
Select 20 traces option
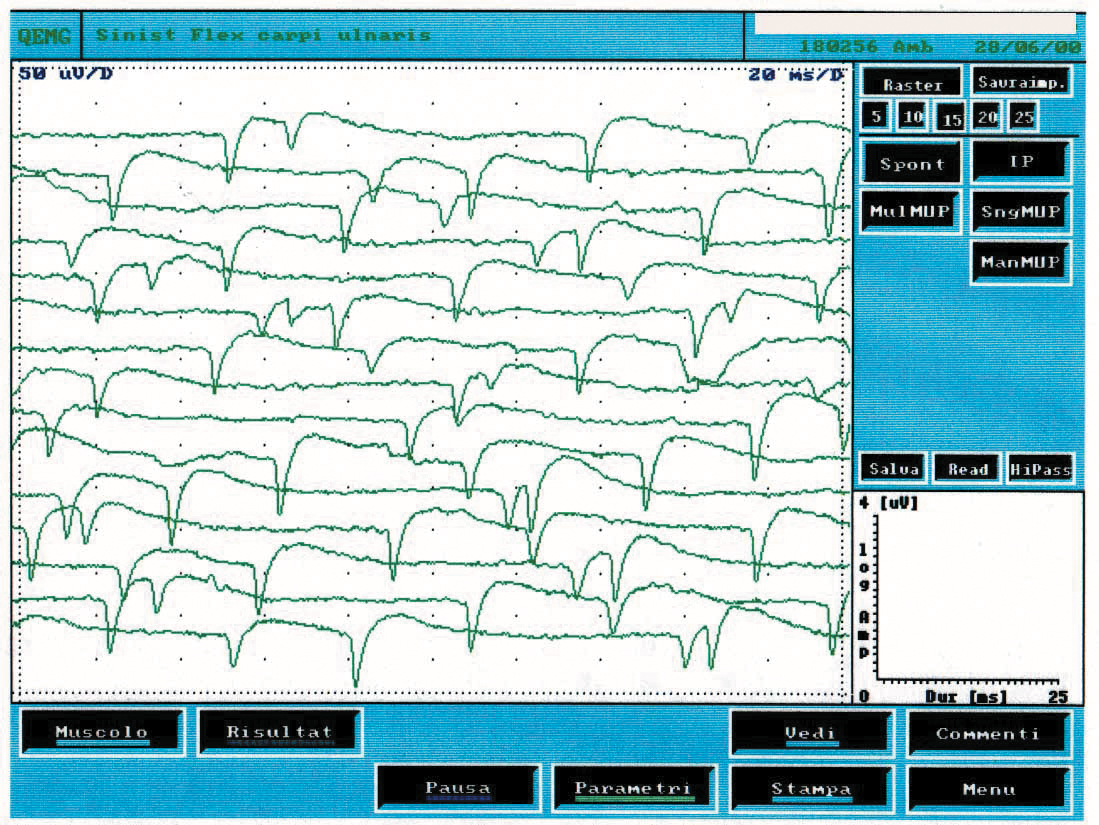[987, 117]
